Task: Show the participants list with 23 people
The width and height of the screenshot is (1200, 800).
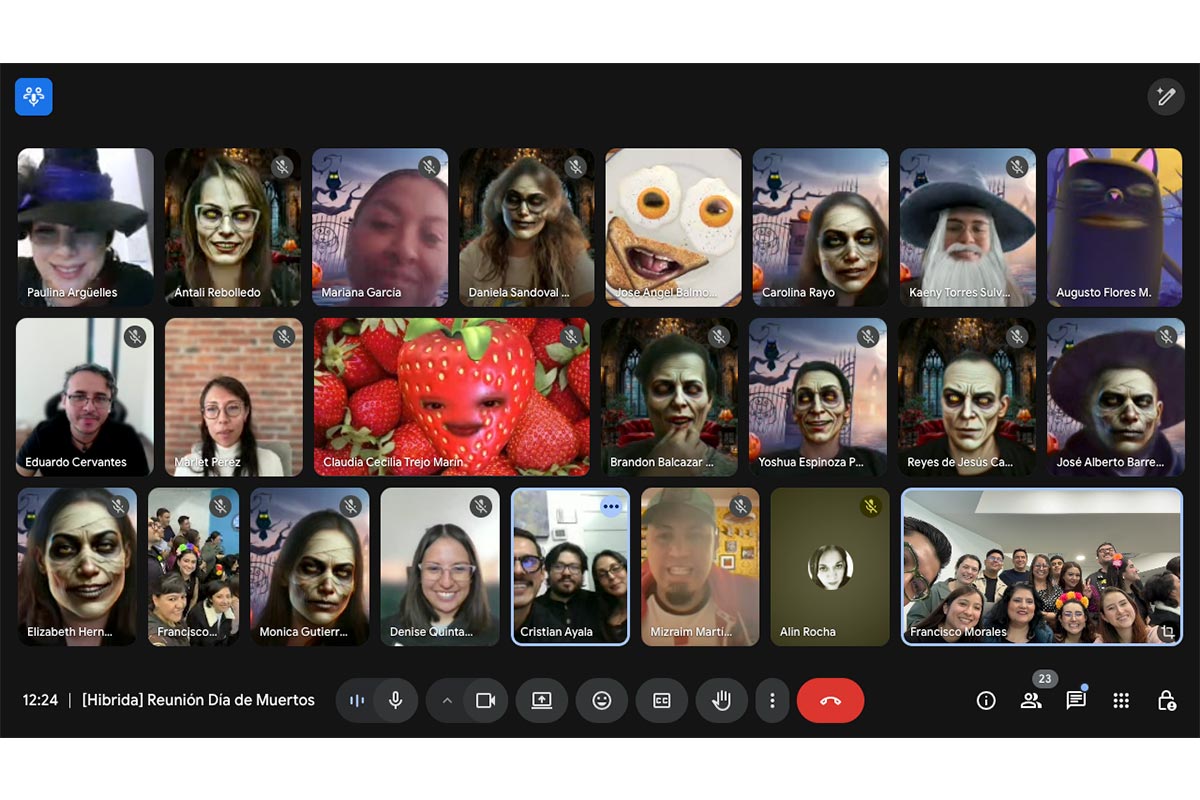Action: click(x=1031, y=701)
